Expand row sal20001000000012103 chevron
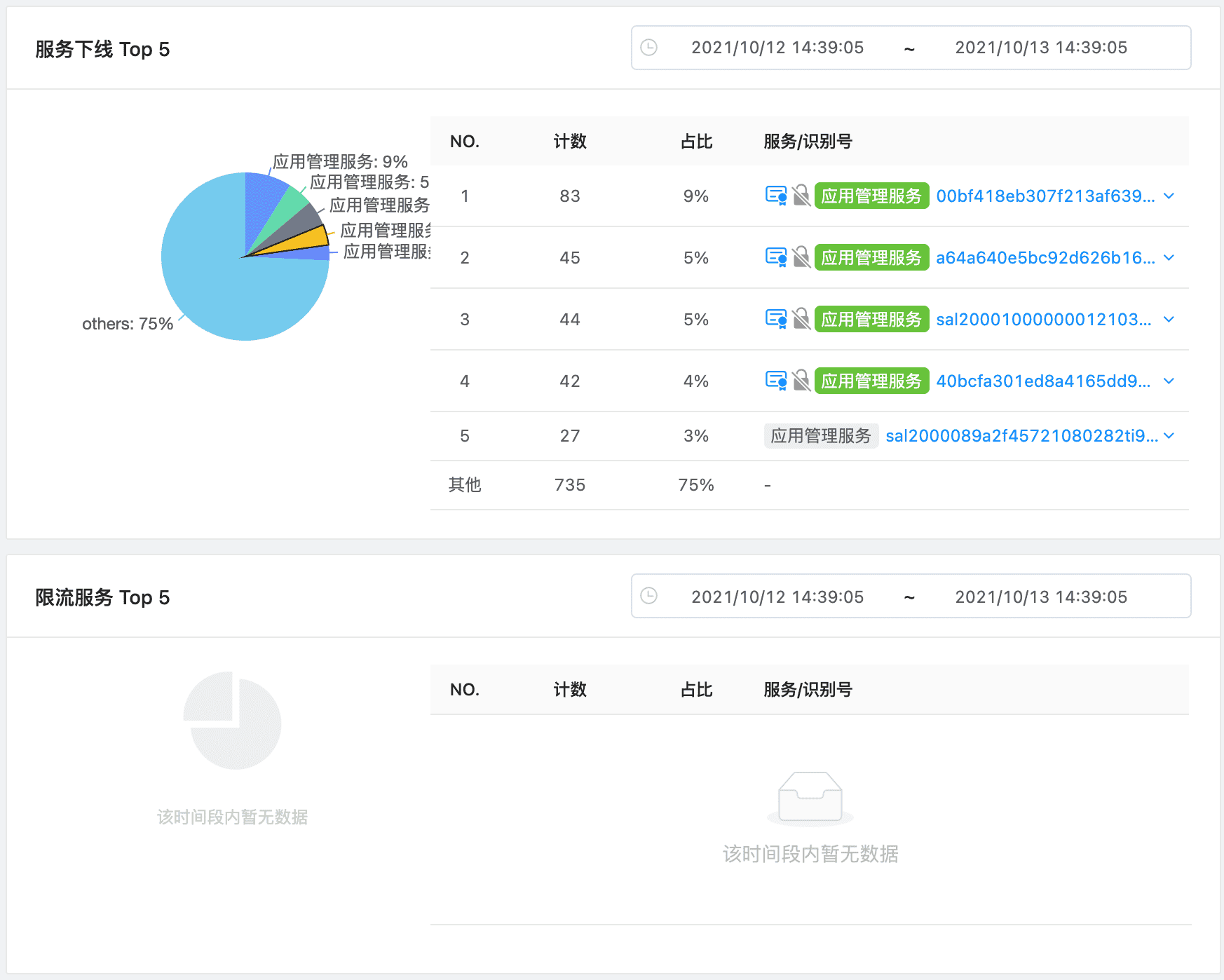Screen dimensions: 1224x980 (1169, 320)
